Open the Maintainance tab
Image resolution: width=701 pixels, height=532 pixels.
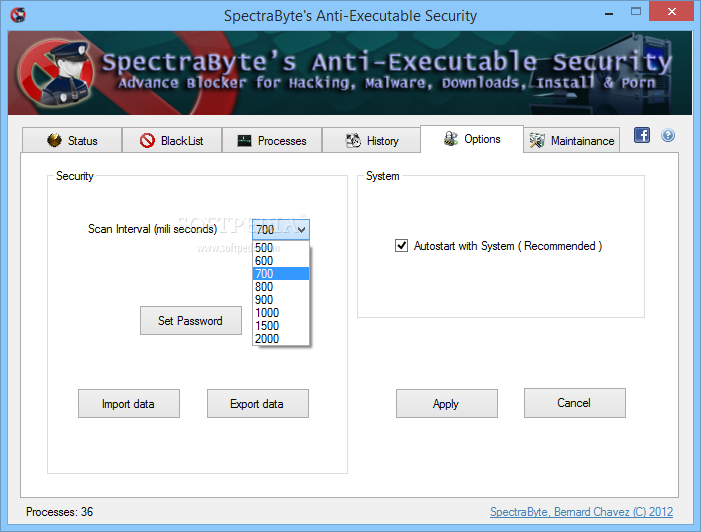(572, 140)
